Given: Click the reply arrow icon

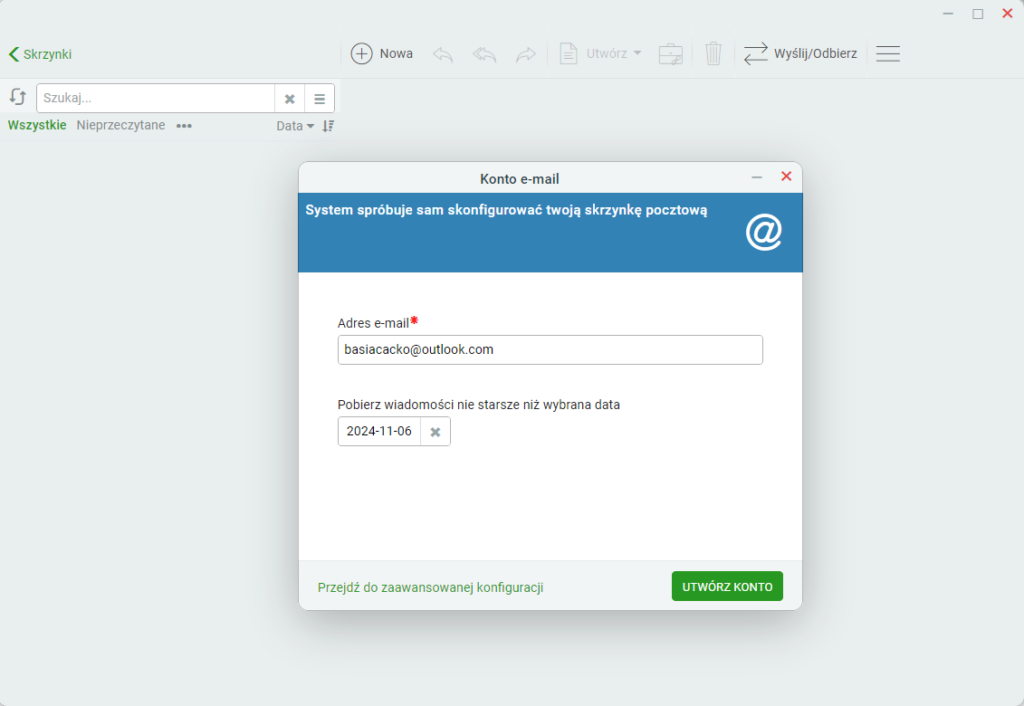Looking at the screenshot, I should coord(443,54).
